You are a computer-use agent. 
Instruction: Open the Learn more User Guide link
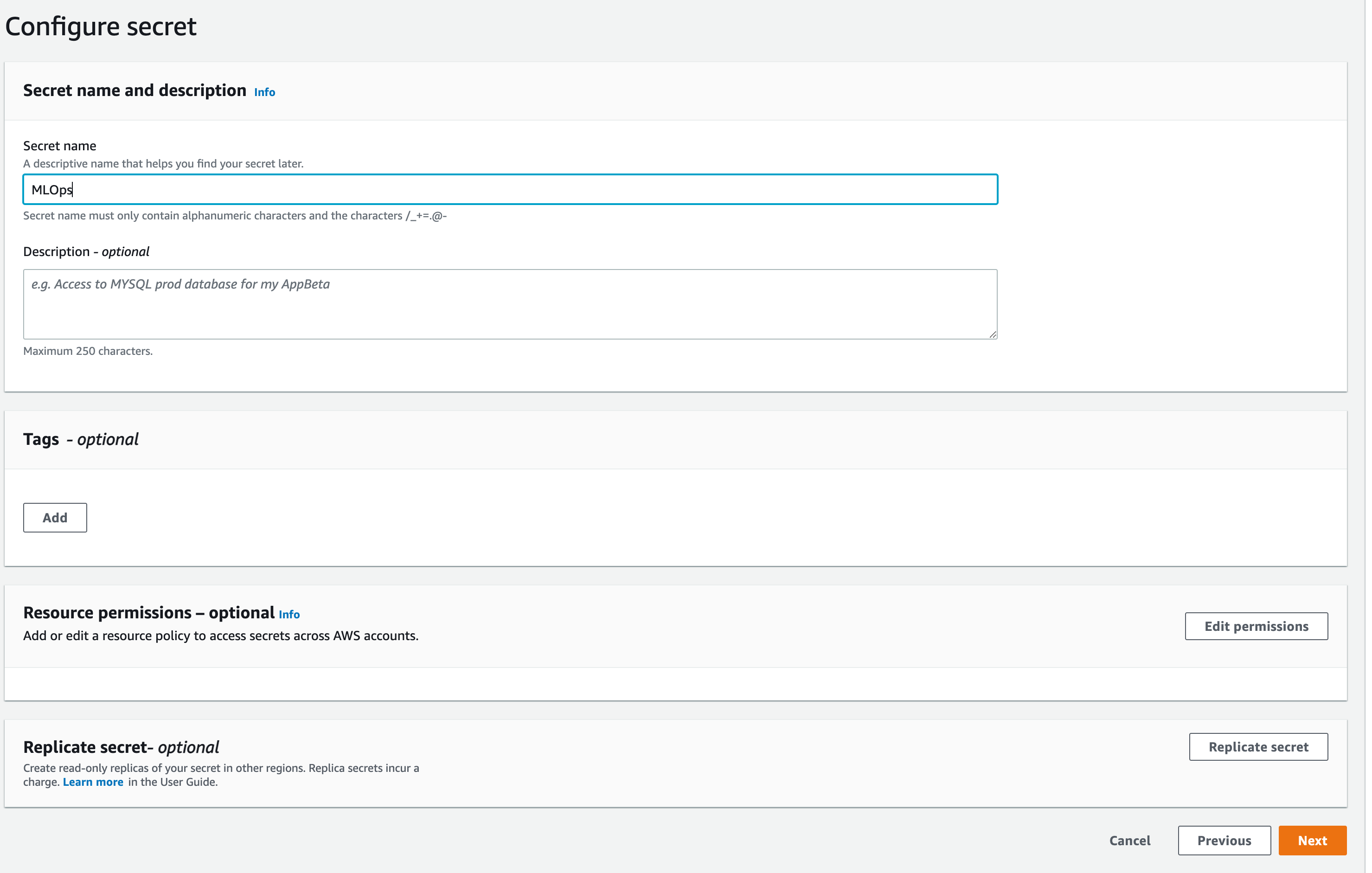point(93,782)
